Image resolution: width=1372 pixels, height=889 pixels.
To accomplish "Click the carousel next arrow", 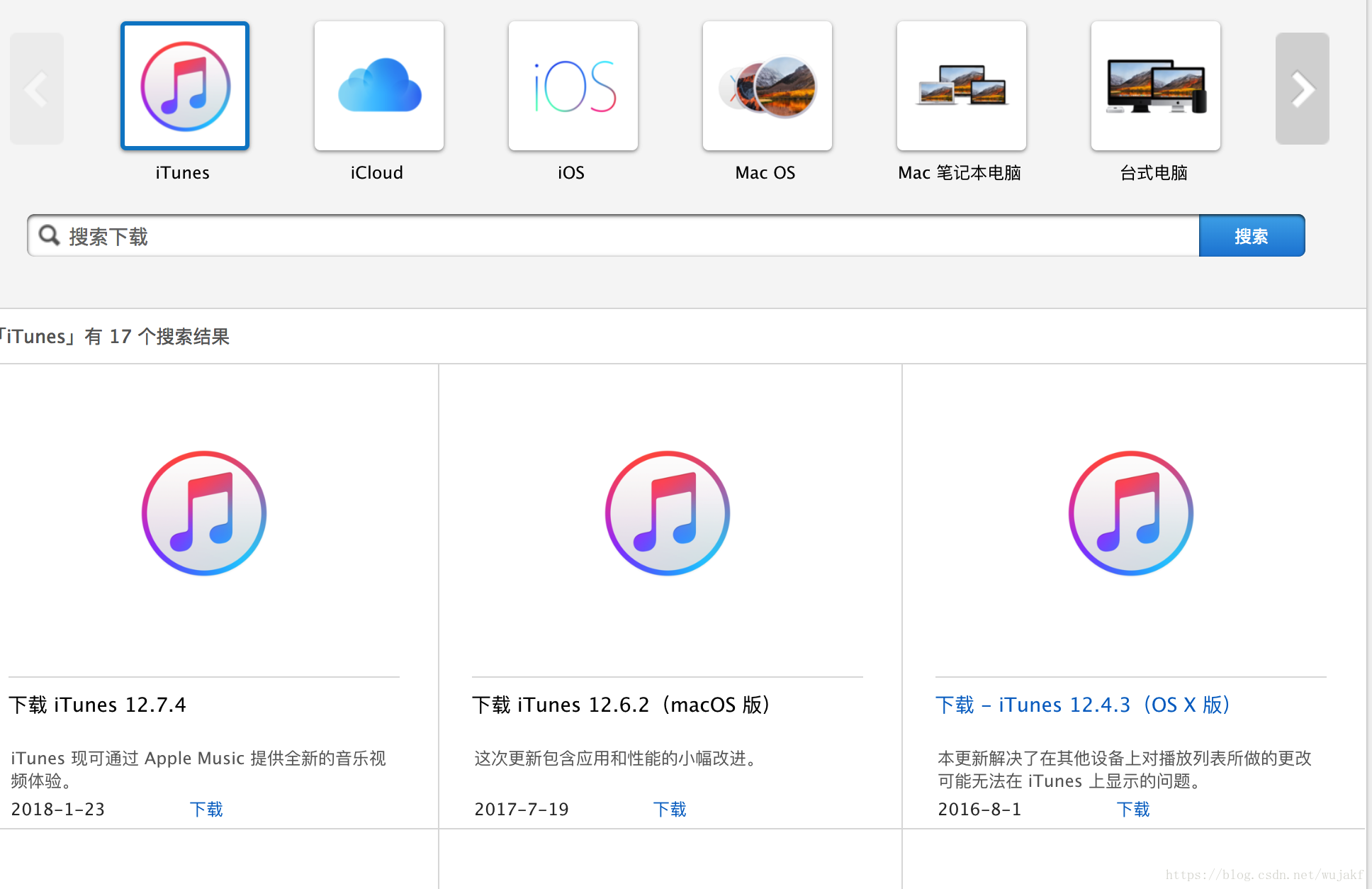I will [1303, 89].
